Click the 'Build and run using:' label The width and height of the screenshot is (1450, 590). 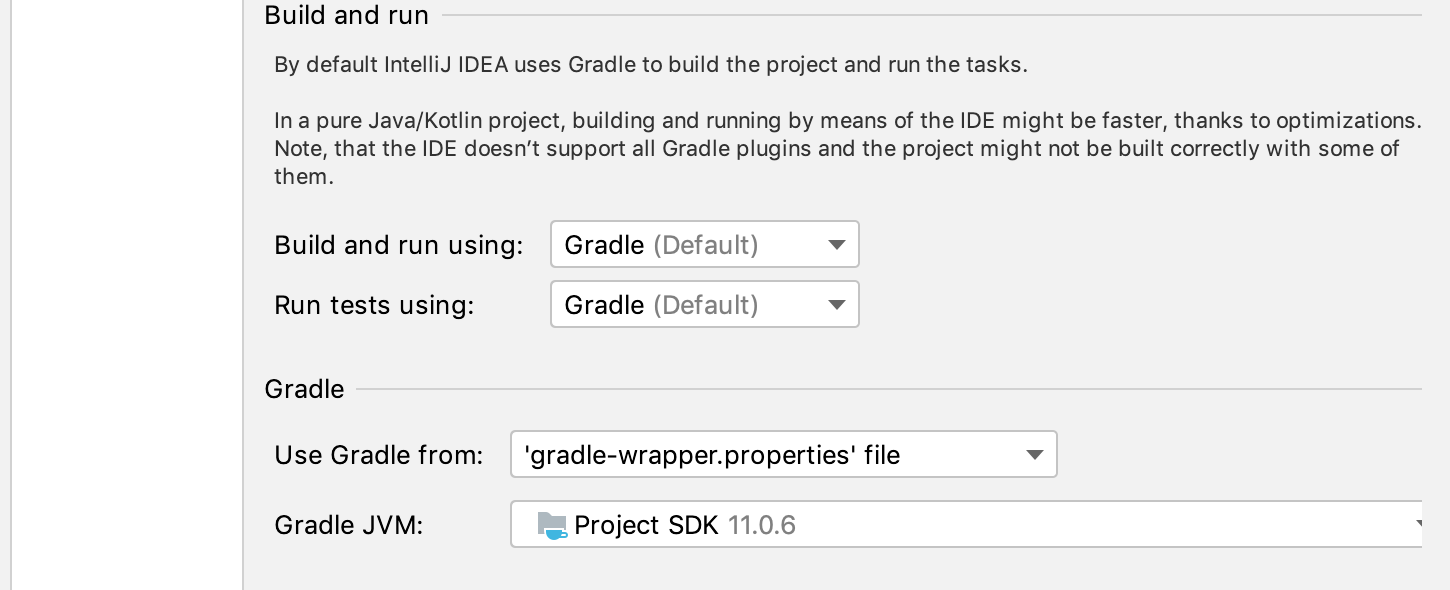click(x=398, y=245)
